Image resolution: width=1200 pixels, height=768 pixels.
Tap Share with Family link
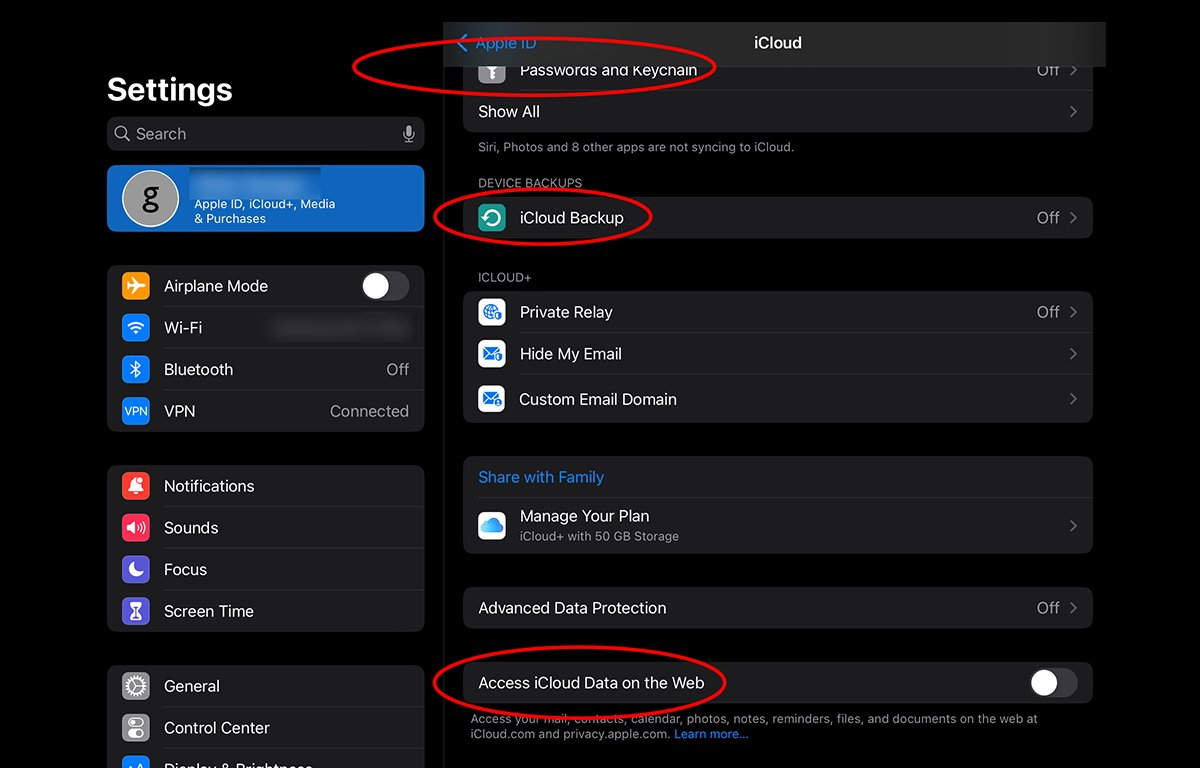coord(541,477)
